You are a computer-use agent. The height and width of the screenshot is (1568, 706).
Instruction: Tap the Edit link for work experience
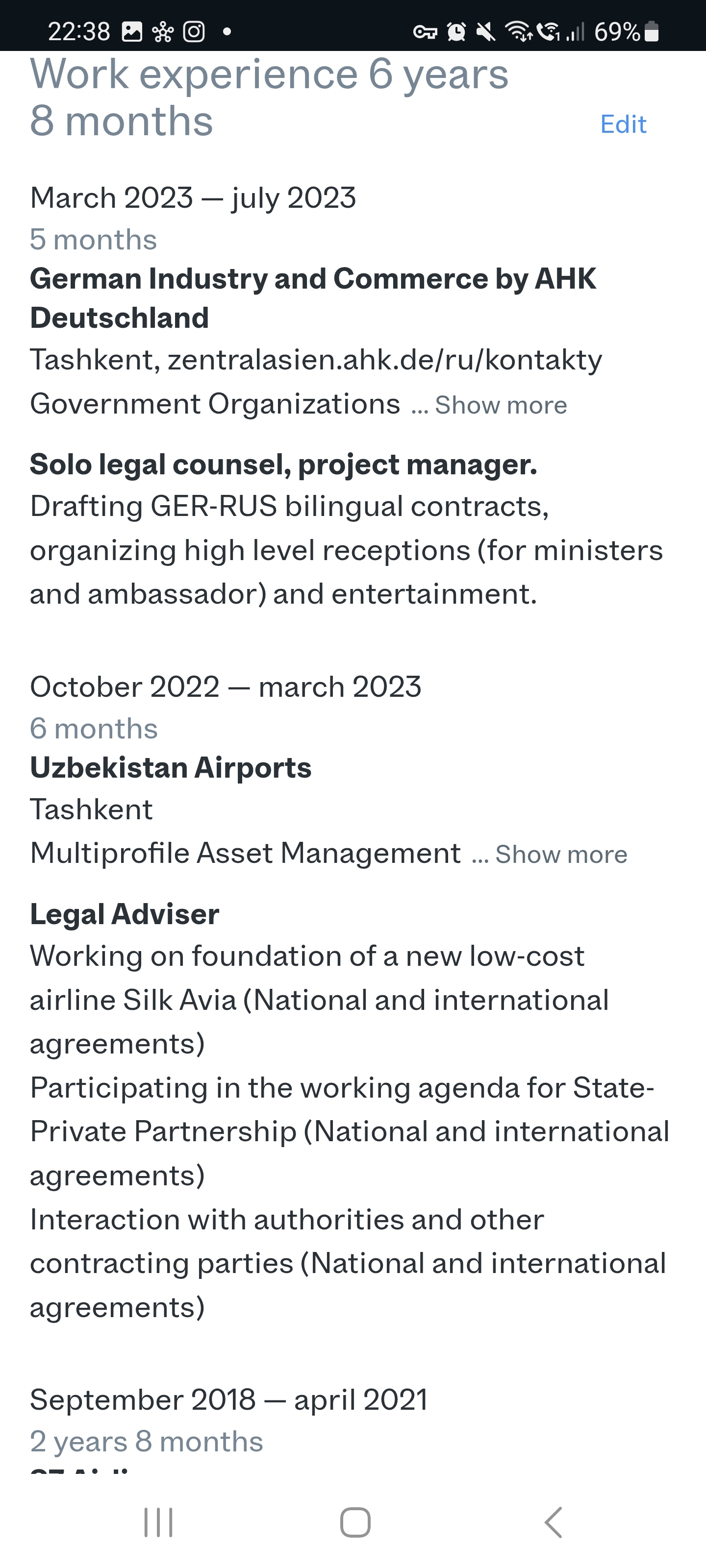pyautogui.click(x=623, y=124)
